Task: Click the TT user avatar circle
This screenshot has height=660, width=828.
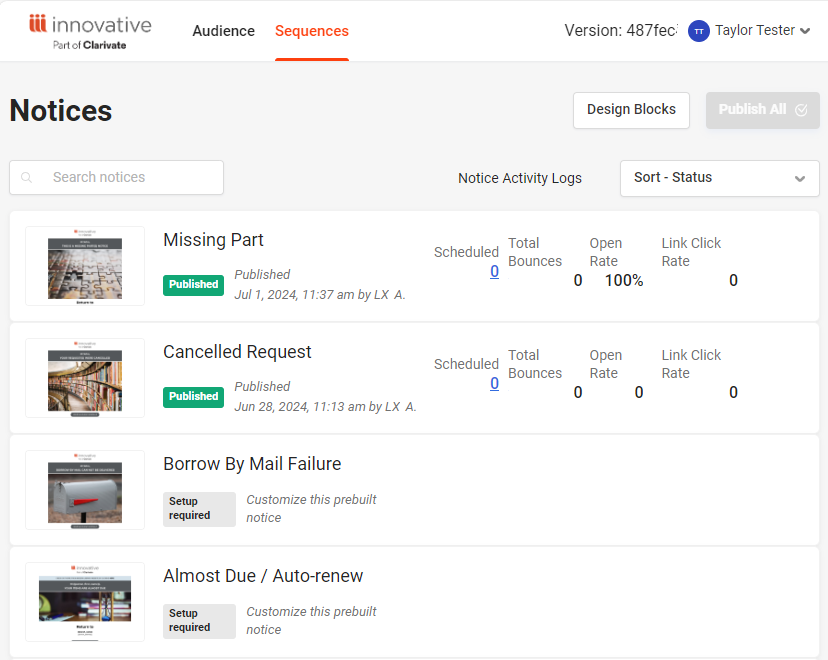Action: [x=698, y=31]
